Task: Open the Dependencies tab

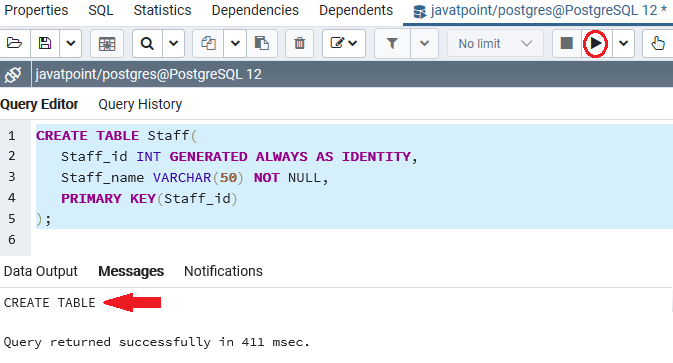Action: point(255,10)
